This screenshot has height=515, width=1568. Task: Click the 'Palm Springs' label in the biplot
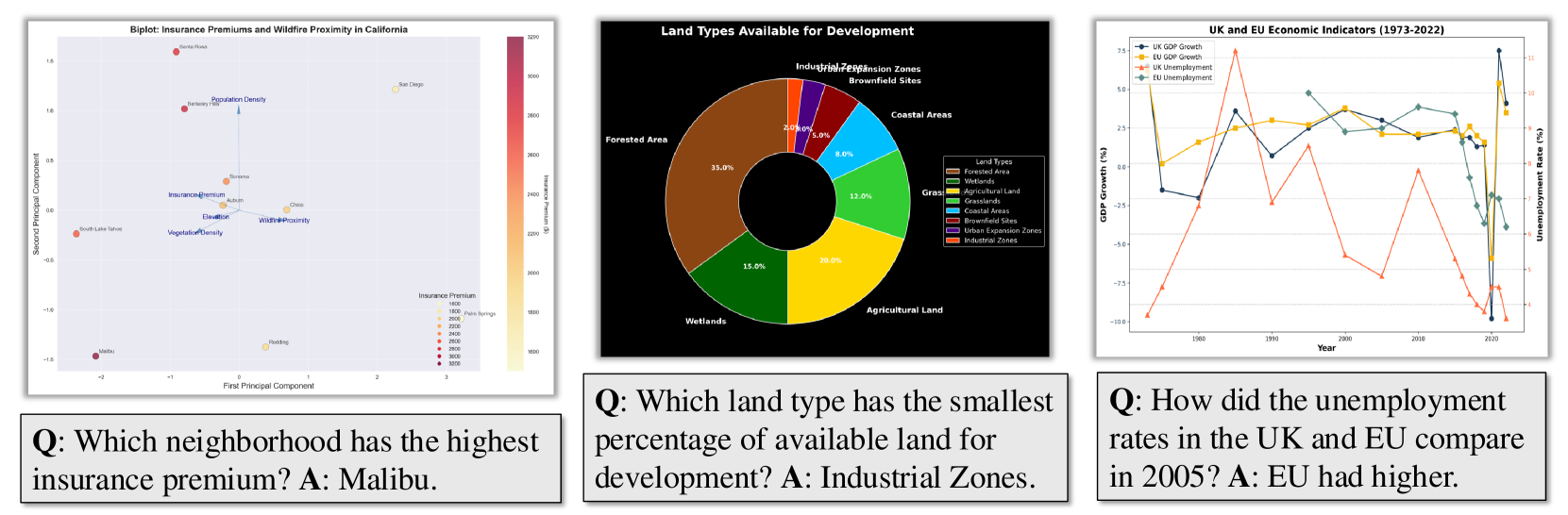click(480, 313)
